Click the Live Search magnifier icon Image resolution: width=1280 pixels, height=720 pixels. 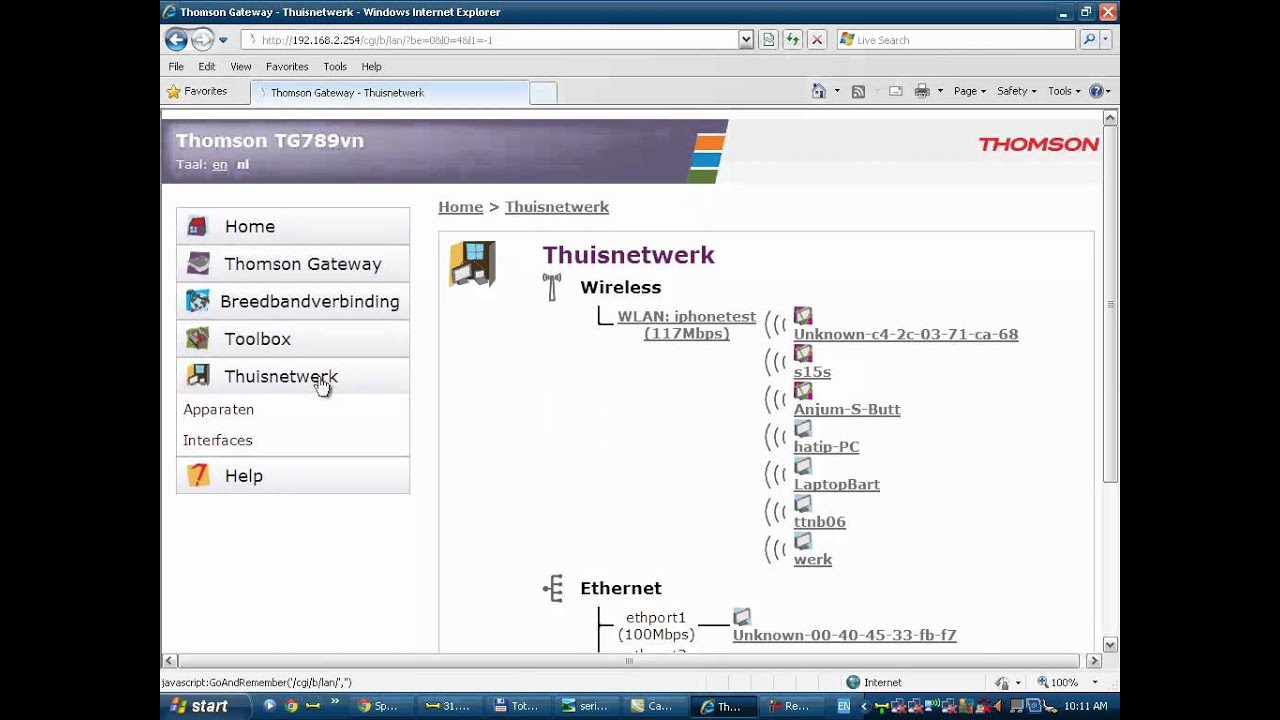pyautogui.click(x=1089, y=40)
